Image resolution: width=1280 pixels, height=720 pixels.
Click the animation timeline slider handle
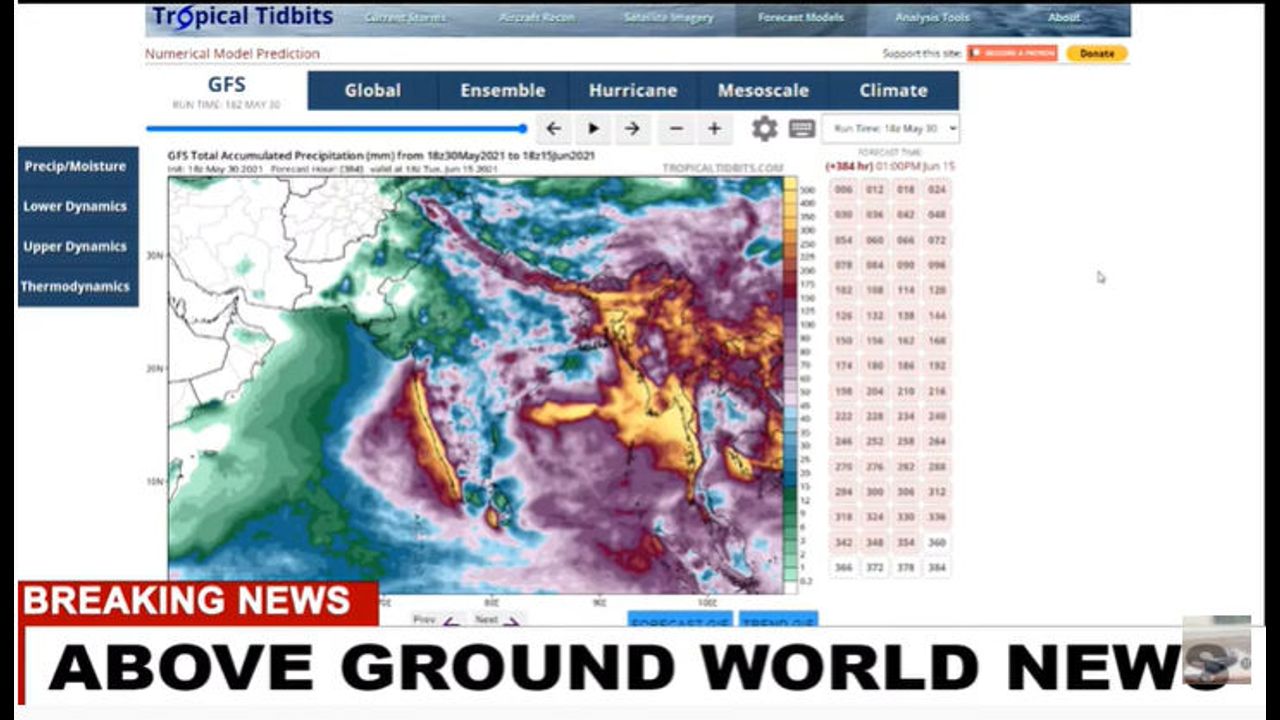coord(522,128)
